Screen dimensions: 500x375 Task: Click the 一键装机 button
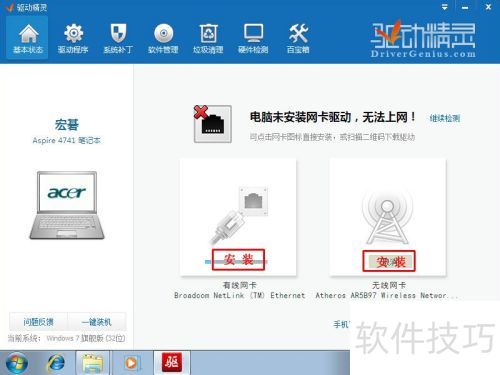coord(97,322)
